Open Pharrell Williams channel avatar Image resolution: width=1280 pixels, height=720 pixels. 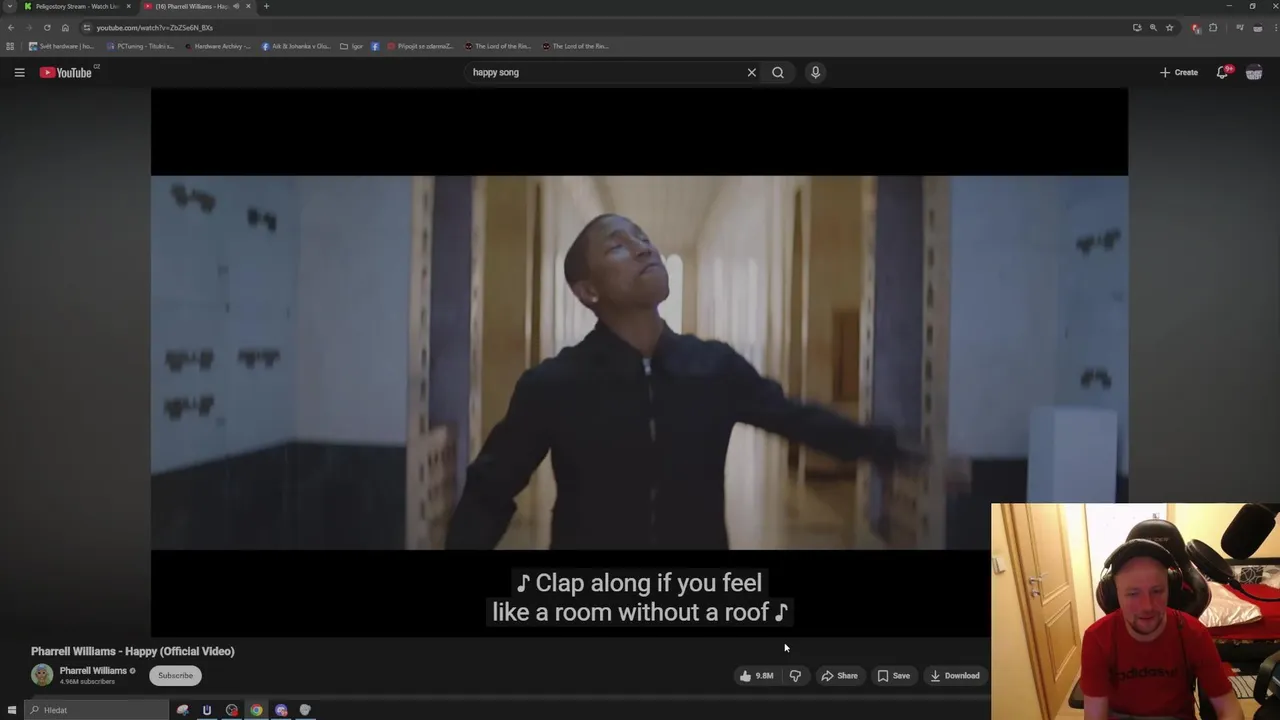tap(42, 675)
